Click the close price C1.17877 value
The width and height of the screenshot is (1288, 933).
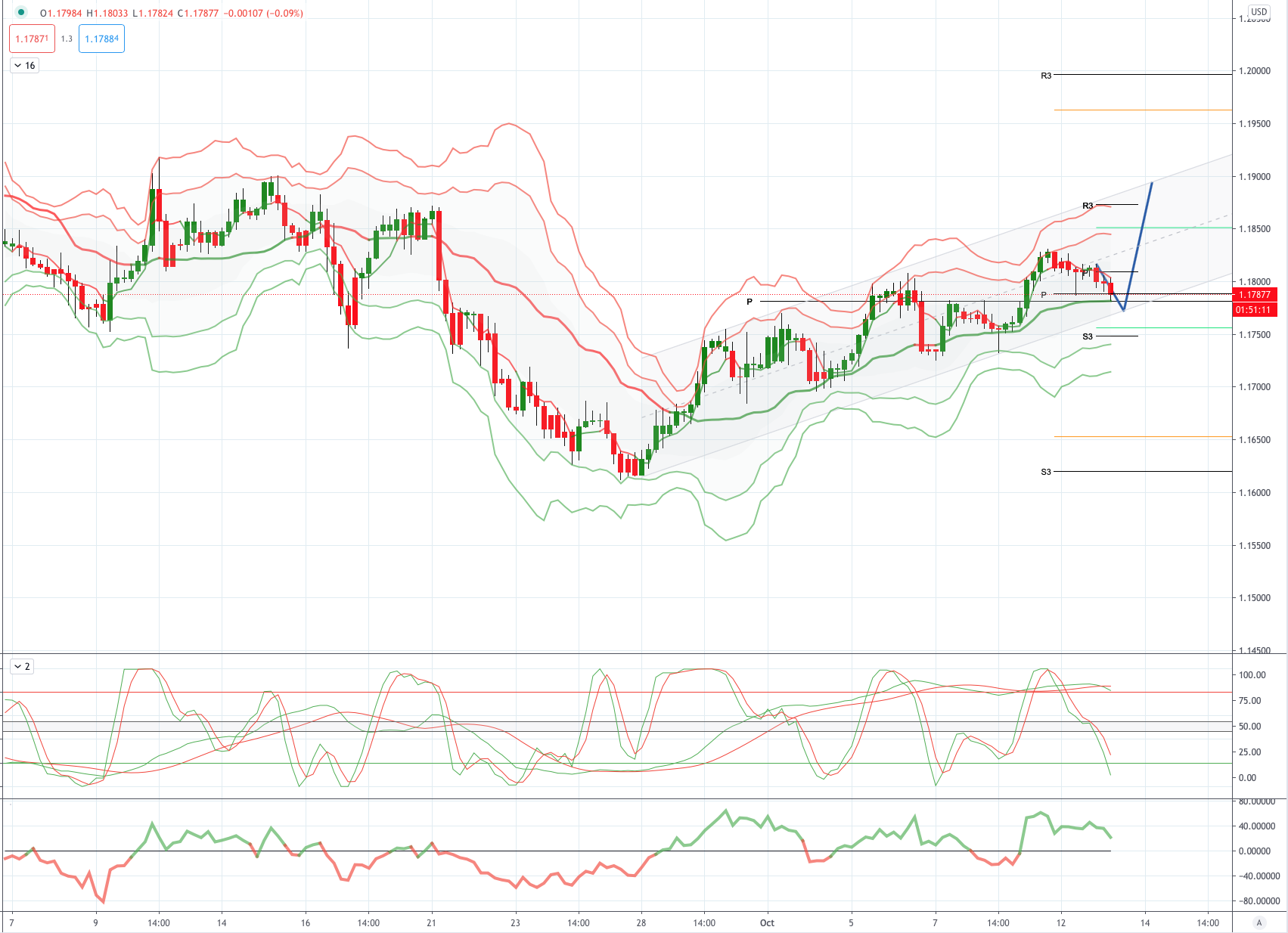pos(198,13)
